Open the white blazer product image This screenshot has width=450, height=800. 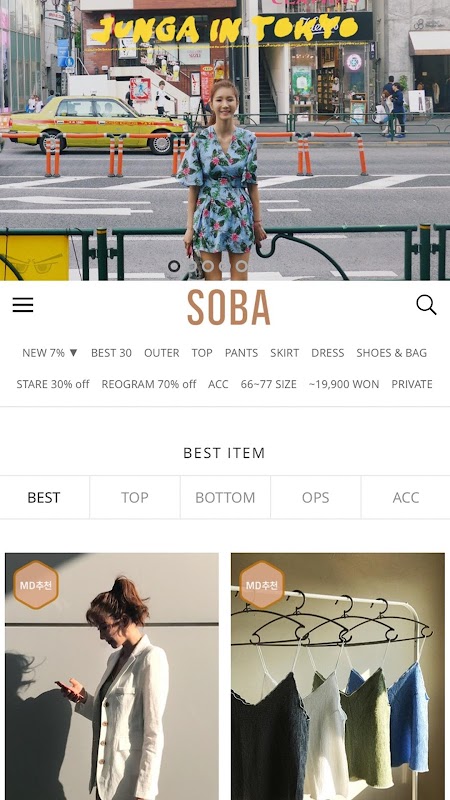pos(112,677)
